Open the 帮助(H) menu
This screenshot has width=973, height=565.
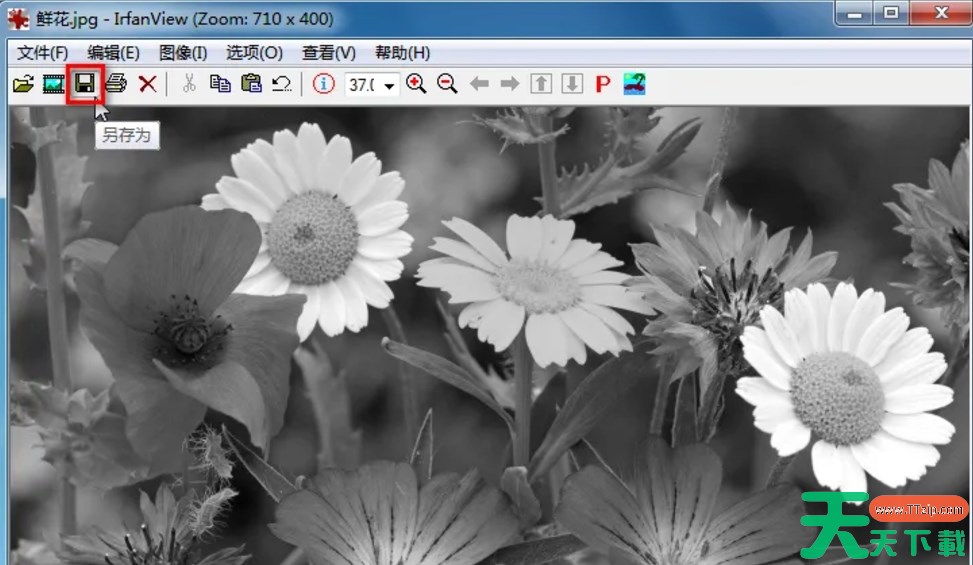click(x=403, y=53)
